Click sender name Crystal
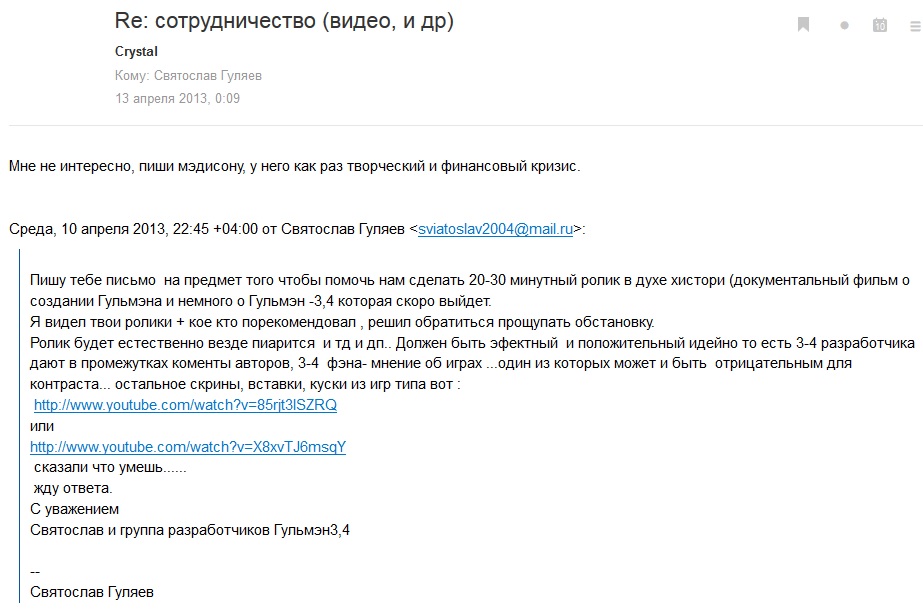The image size is (923, 610). pyautogui.click(x=137, y=51)
